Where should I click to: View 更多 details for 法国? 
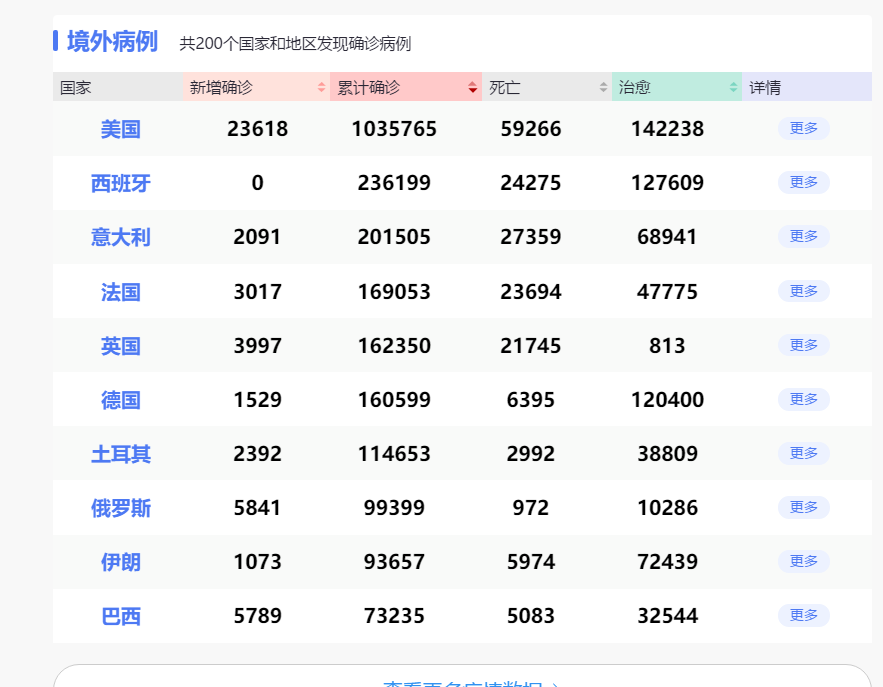pyautogui.click(x=803, y=291)
